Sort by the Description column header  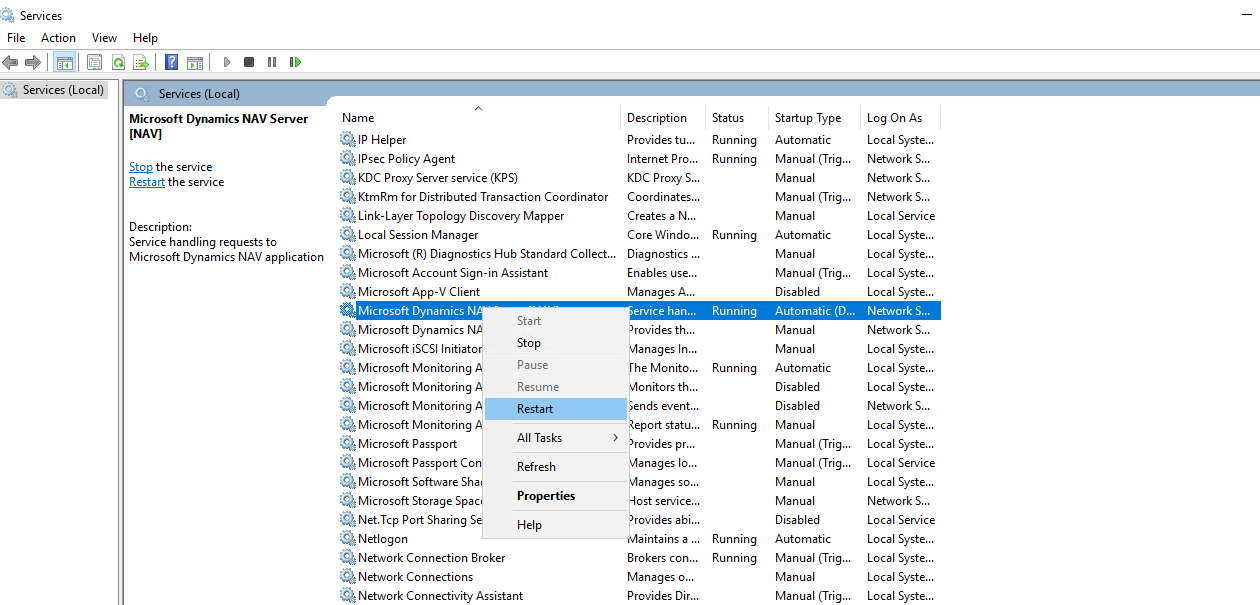click(663, 117)
